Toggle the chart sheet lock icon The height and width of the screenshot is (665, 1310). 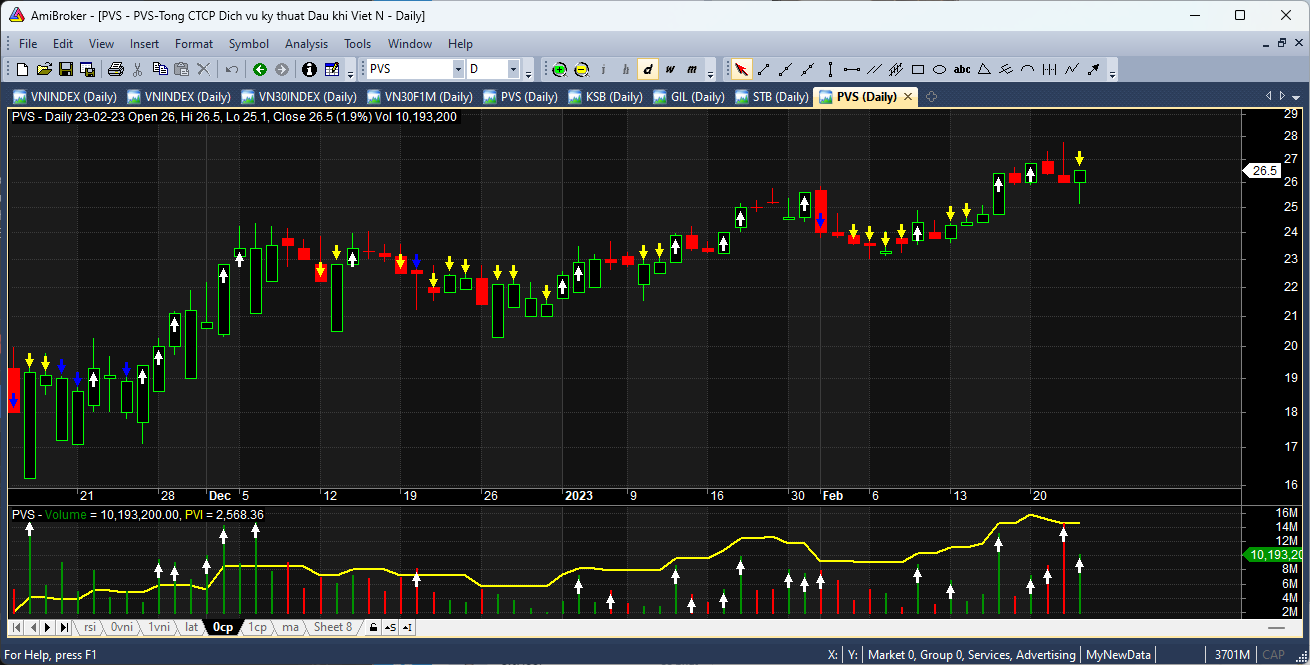pyautogui.click(x=373, y=627)
